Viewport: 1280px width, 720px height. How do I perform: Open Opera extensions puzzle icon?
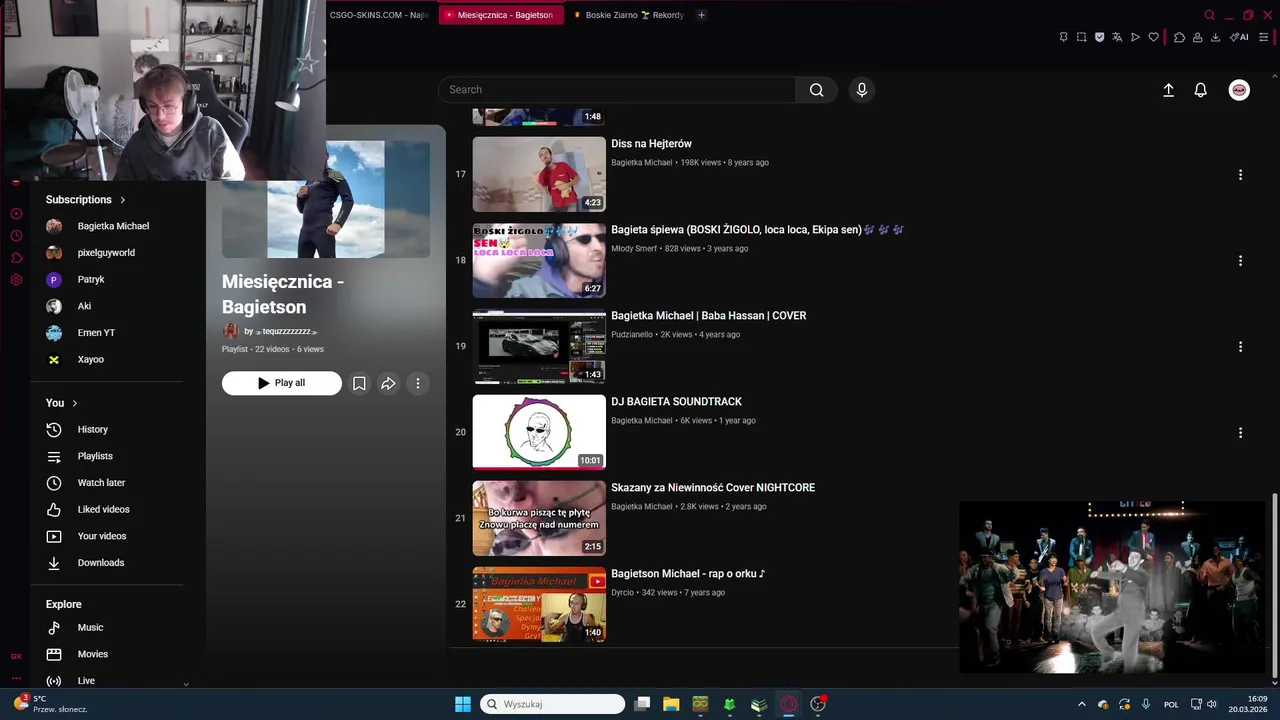pyautogui.click(x=1179, y=37)
